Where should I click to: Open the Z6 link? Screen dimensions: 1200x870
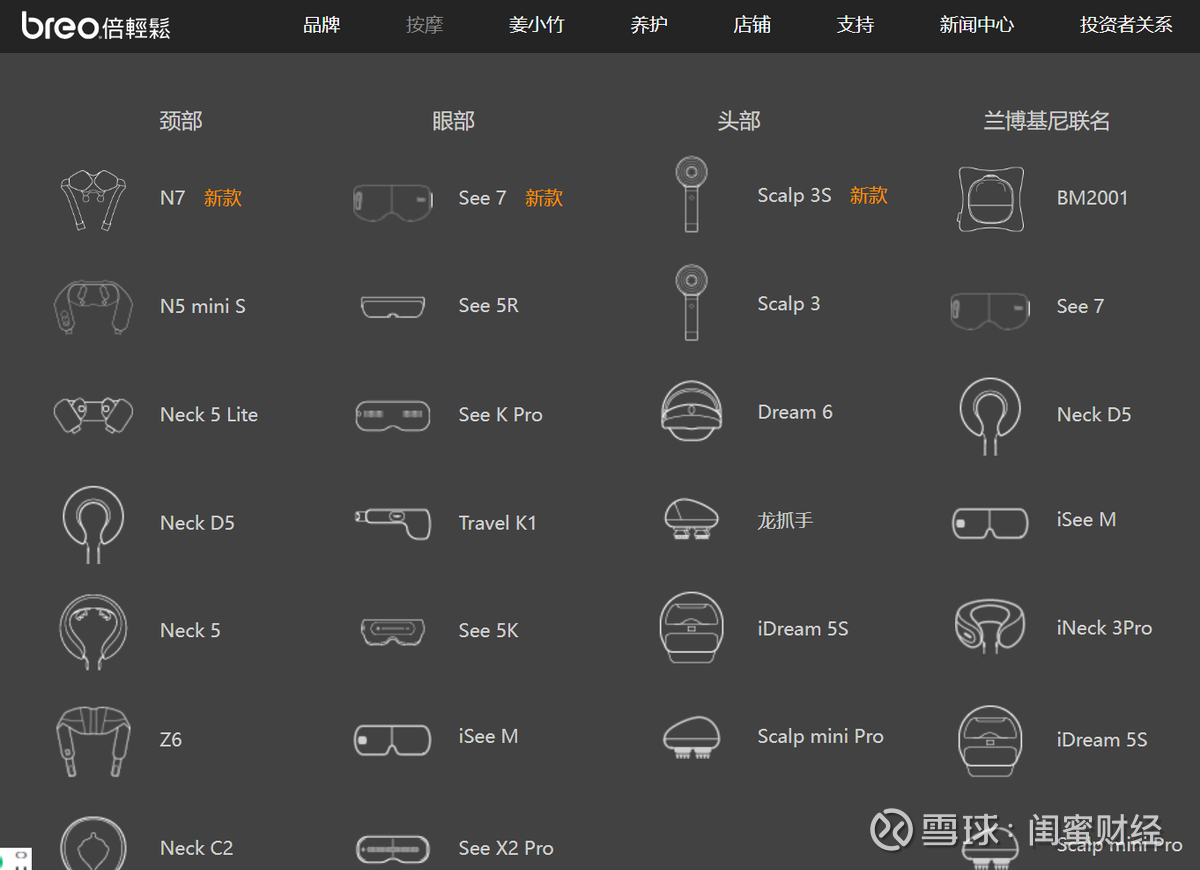coord(171,740)
